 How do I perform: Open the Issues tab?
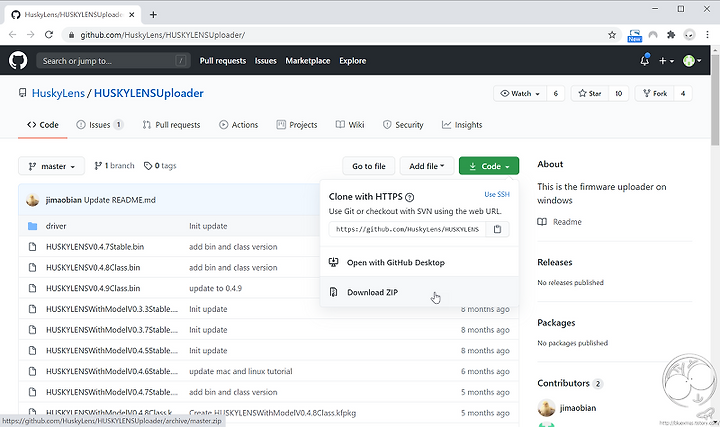(100, 124)
